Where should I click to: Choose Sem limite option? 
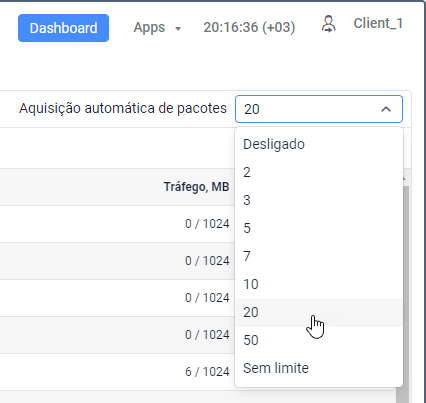click(319, 368)
